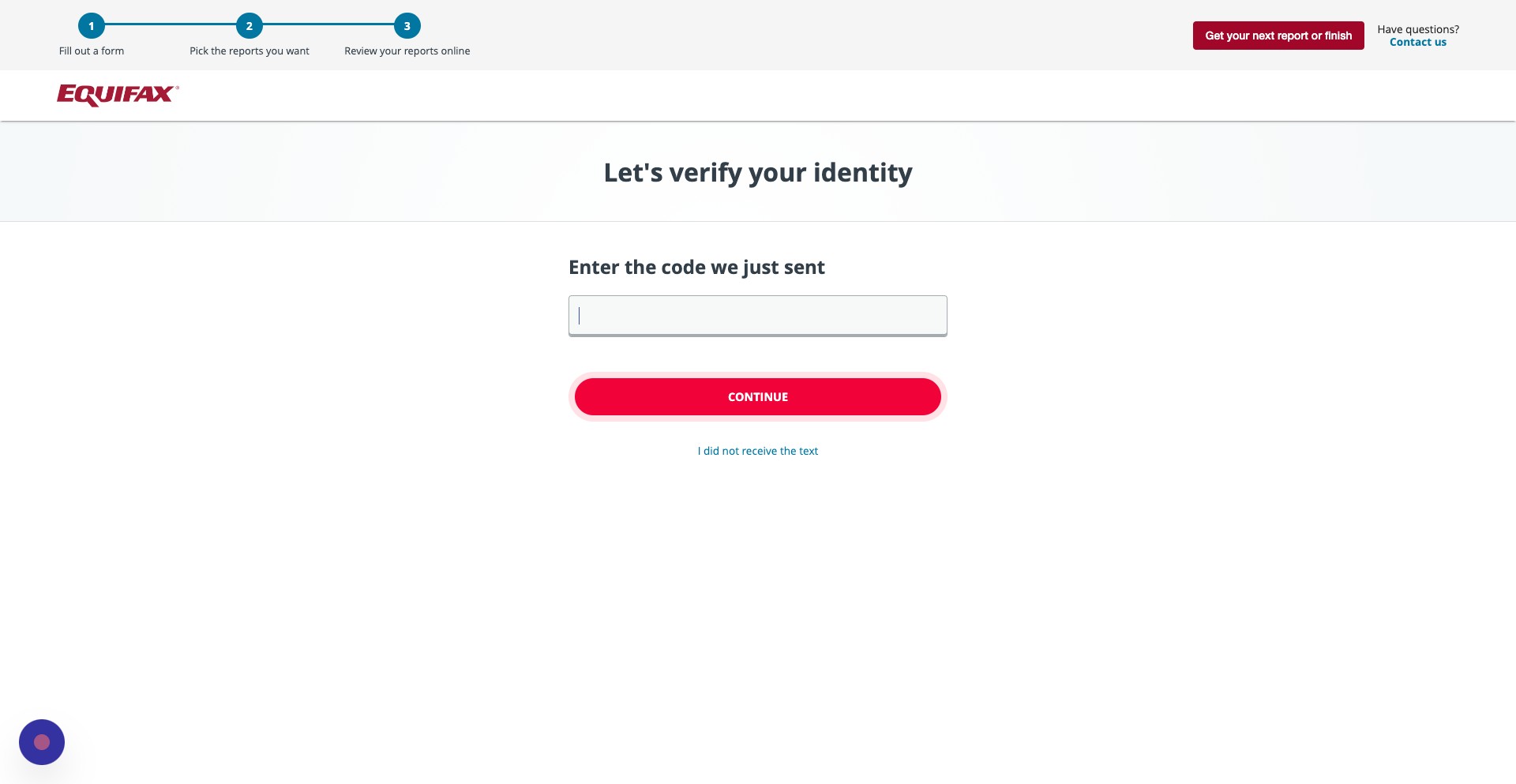Image resolution: width=1516 pixels, height=784 pixels.
Task: Select "Review your reports online" step label
Action: (407, 51)
